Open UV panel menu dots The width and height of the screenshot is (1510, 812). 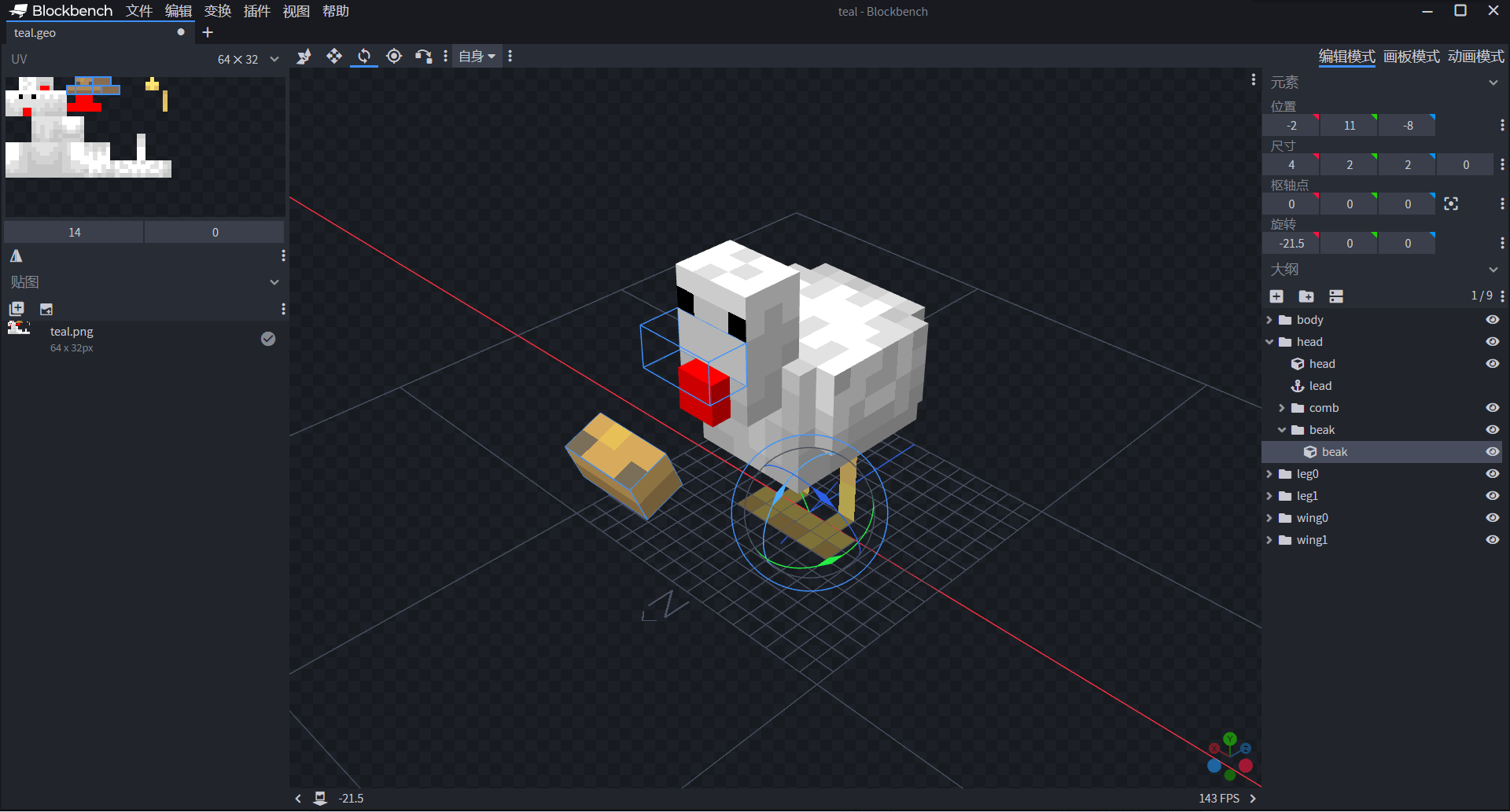point(283,255)
